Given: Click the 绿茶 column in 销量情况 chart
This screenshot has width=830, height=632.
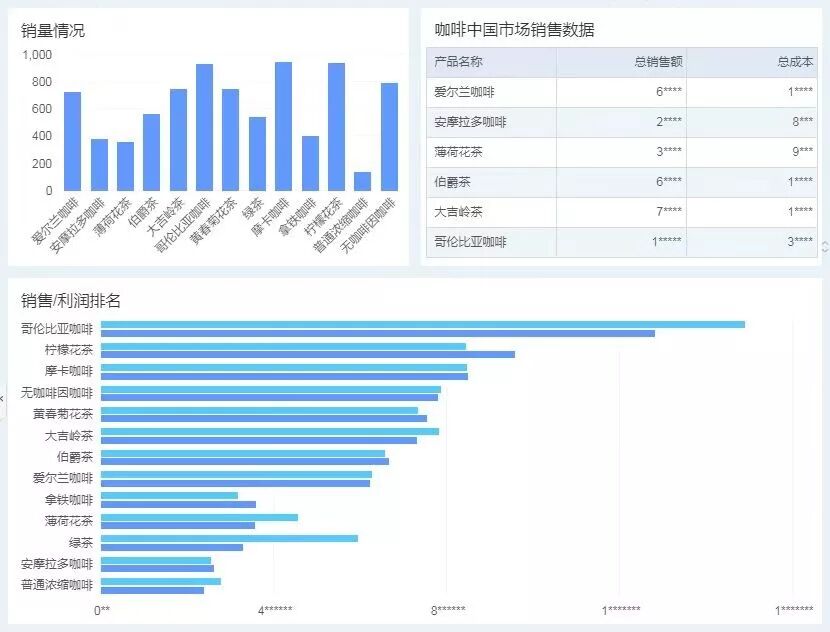Looking at the screenshot, I should click(257, 154).
